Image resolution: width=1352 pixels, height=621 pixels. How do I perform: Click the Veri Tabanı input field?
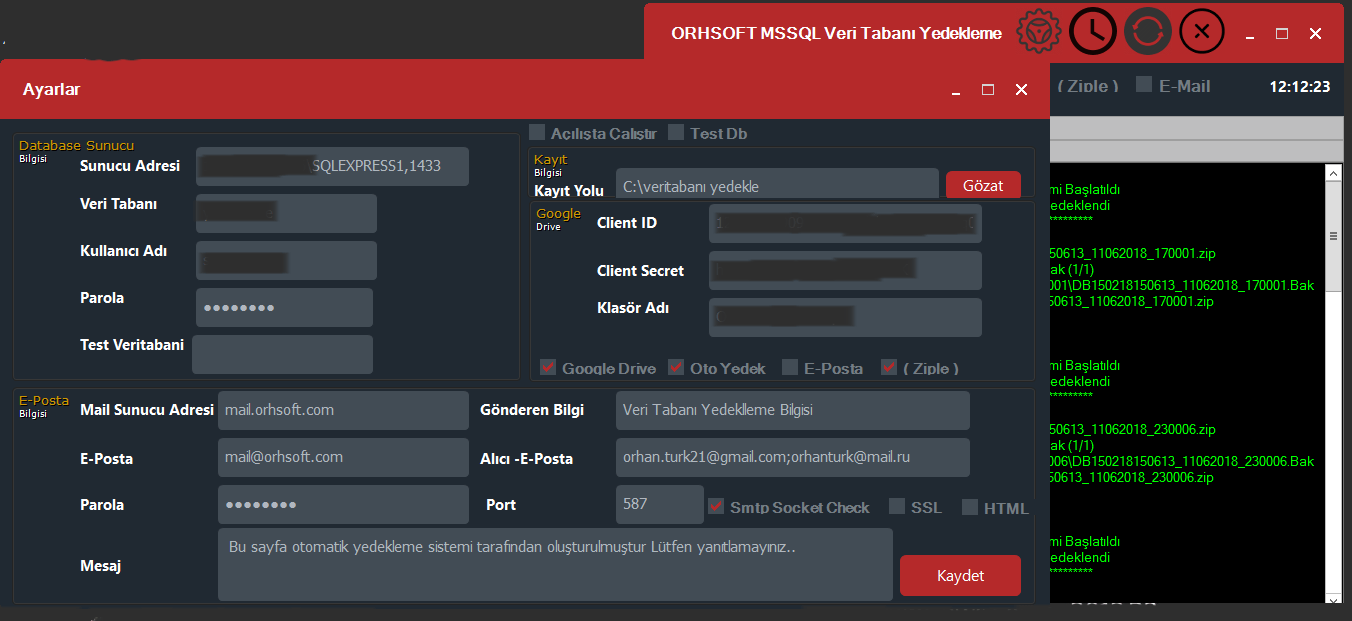(x=286, y=213)
